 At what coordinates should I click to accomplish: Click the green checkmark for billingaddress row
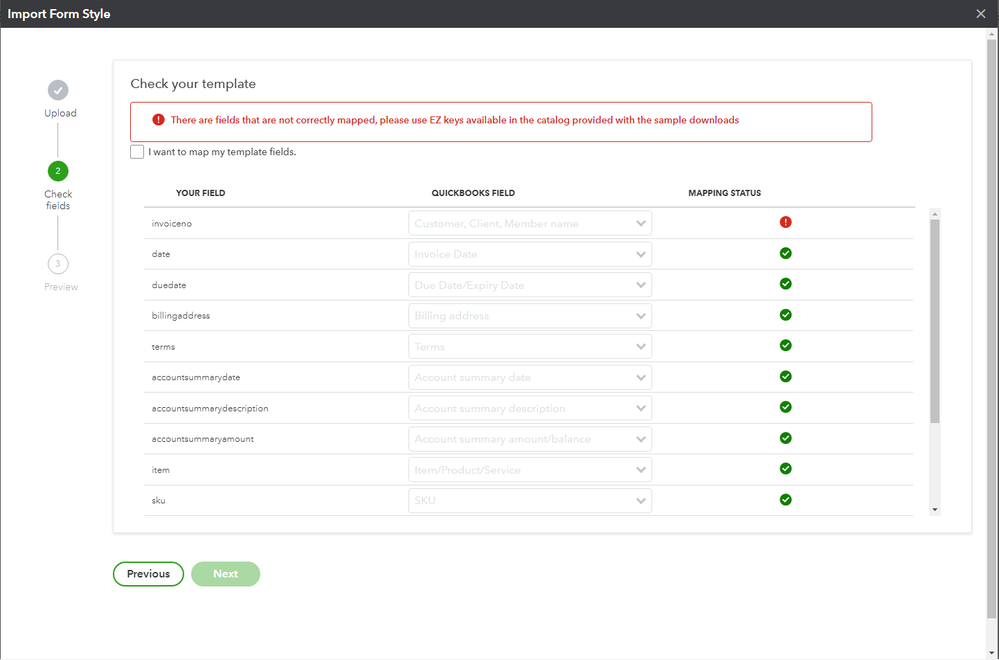(785, 315)
